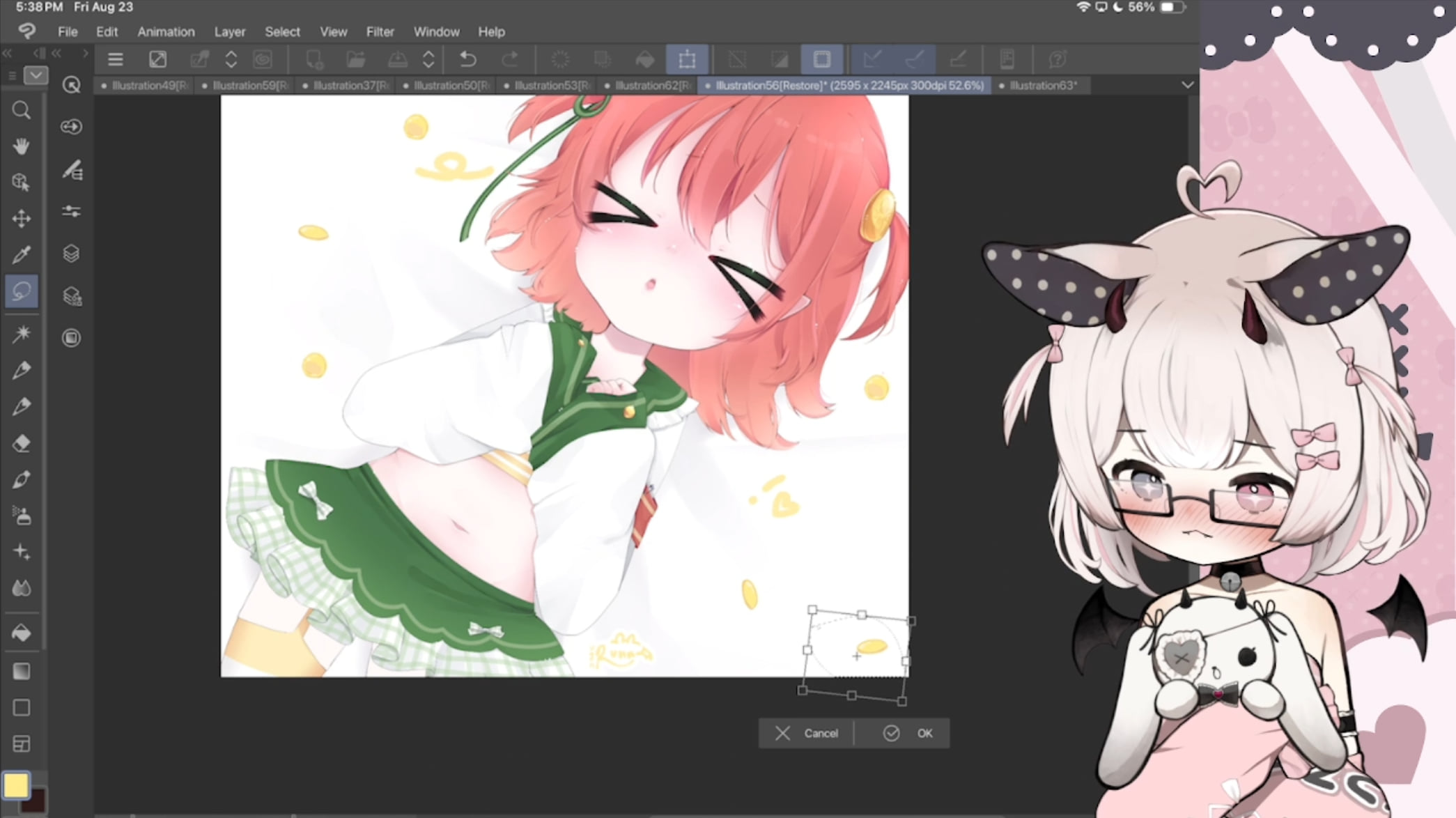Screen dimensions: 1456x818
Task: Expand the up-down chevron beside the edit icon
Action: (x=231, y=59)
